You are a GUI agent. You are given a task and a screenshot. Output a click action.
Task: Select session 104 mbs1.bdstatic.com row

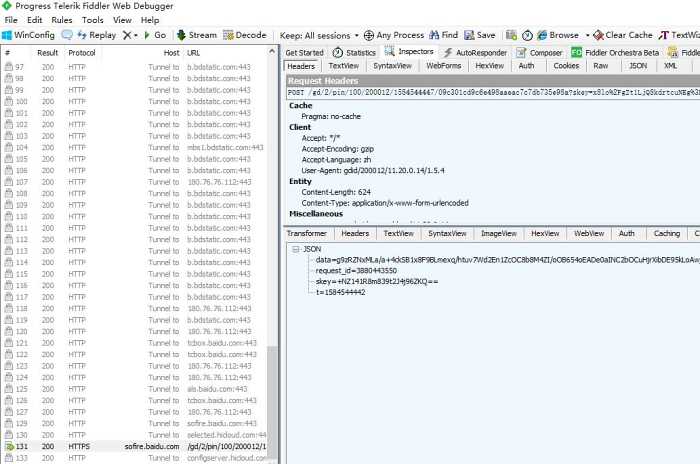click(135, 148)
